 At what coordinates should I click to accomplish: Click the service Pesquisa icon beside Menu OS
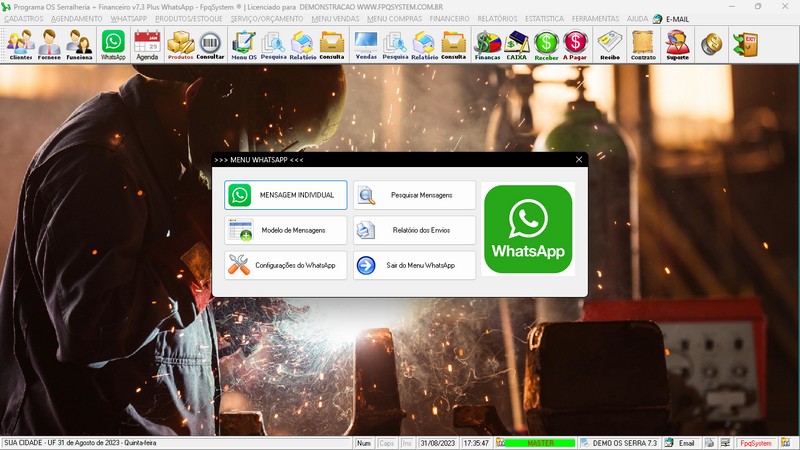[x=273, y=45]
